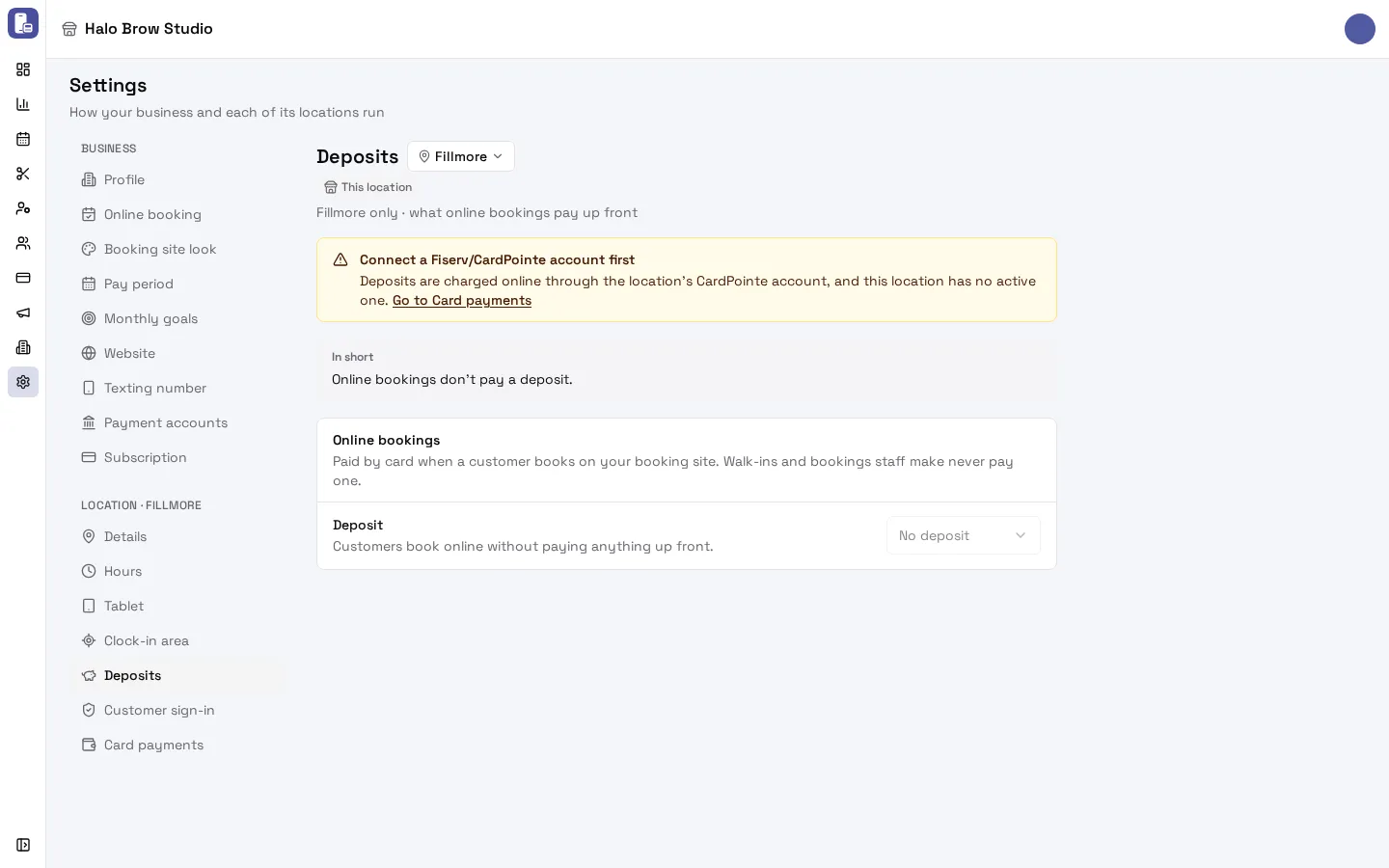The width and height of the screenshot is (1389, 868).
Task: Click the storefront icon beside Halo Brow Studio
Action: tap(69, 29)
